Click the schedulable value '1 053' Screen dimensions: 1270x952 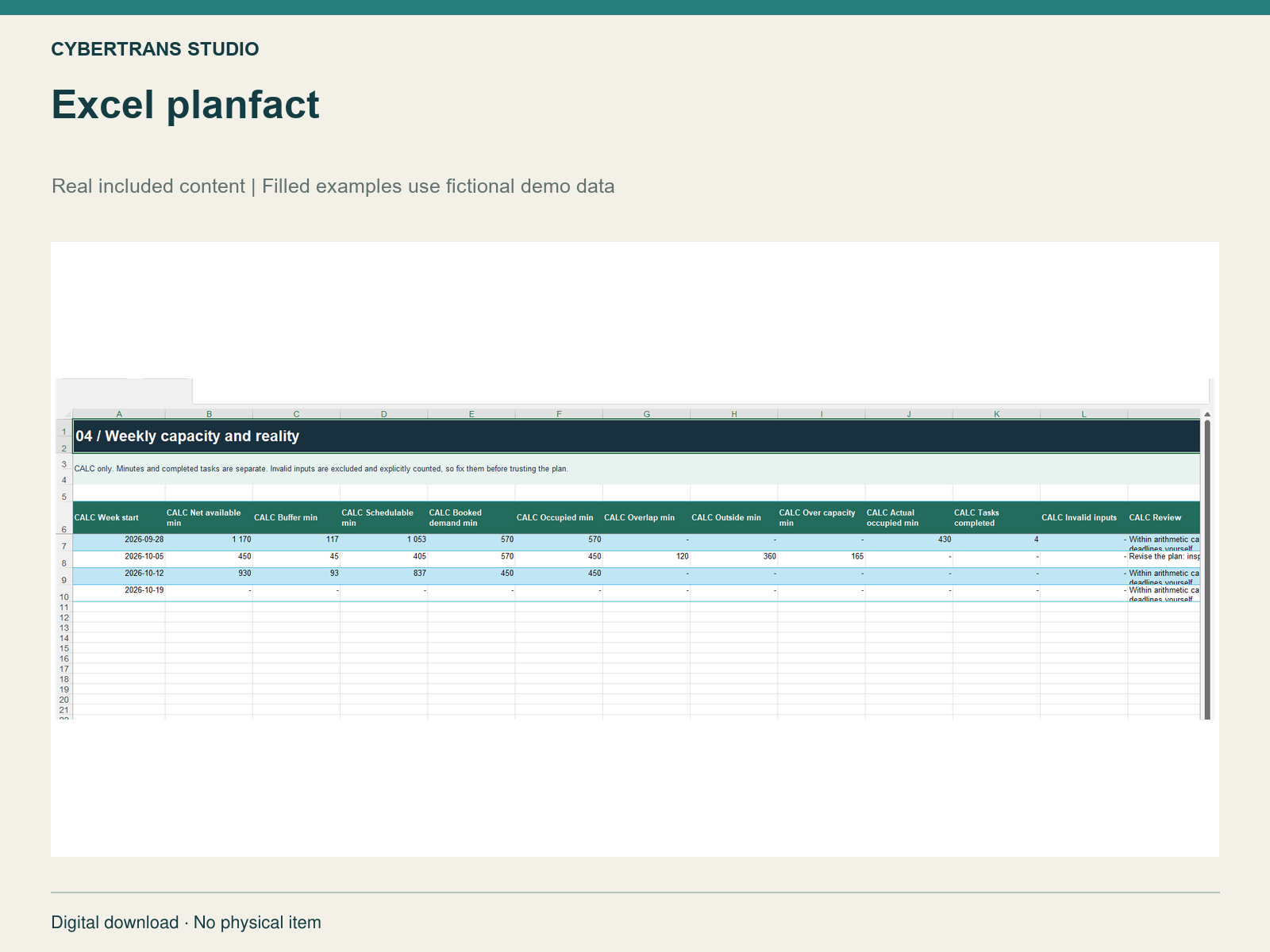point(384,543)
